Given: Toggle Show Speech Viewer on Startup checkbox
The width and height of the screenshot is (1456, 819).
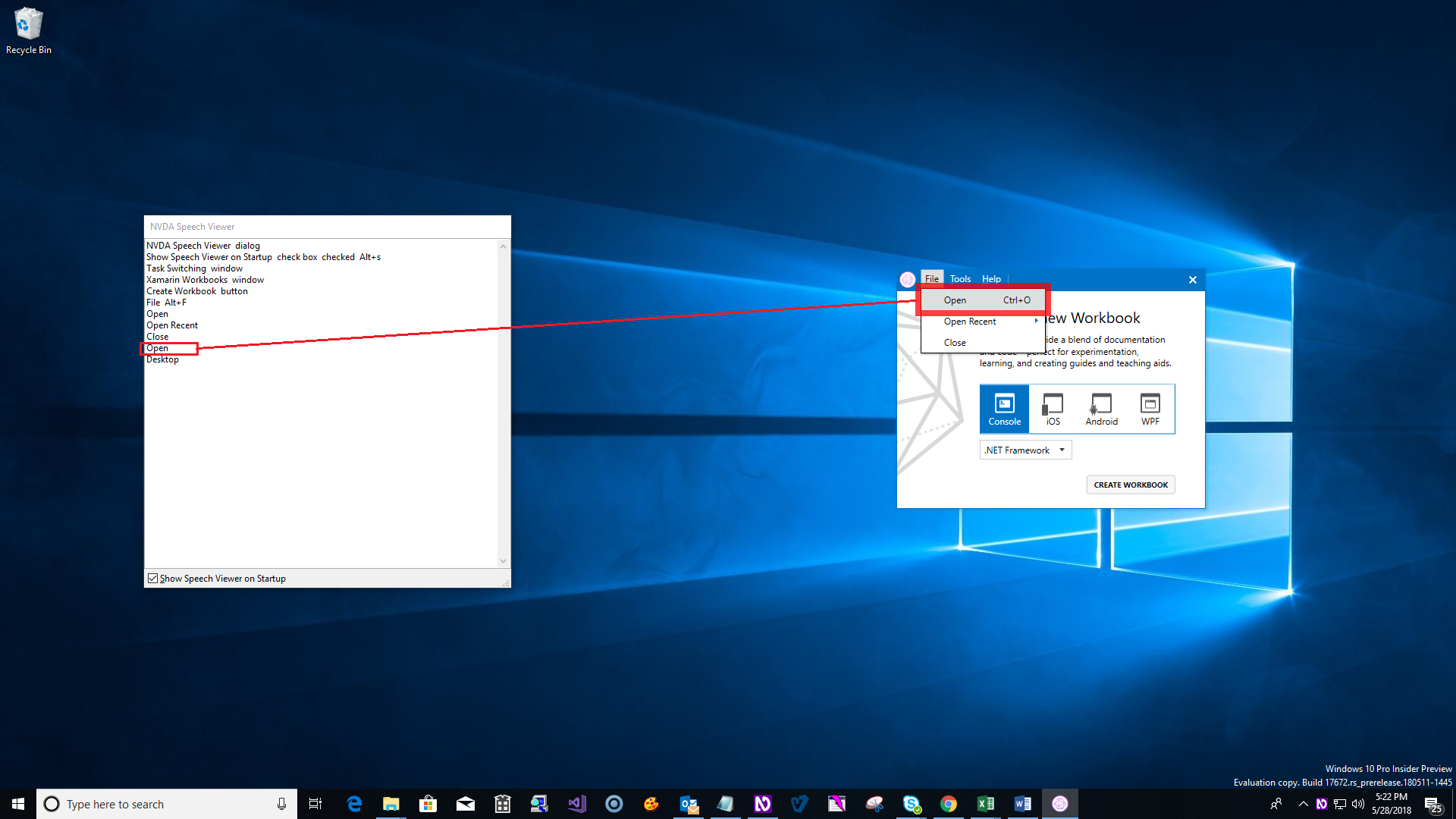Looking at the screenshot, I should (153, 578).
